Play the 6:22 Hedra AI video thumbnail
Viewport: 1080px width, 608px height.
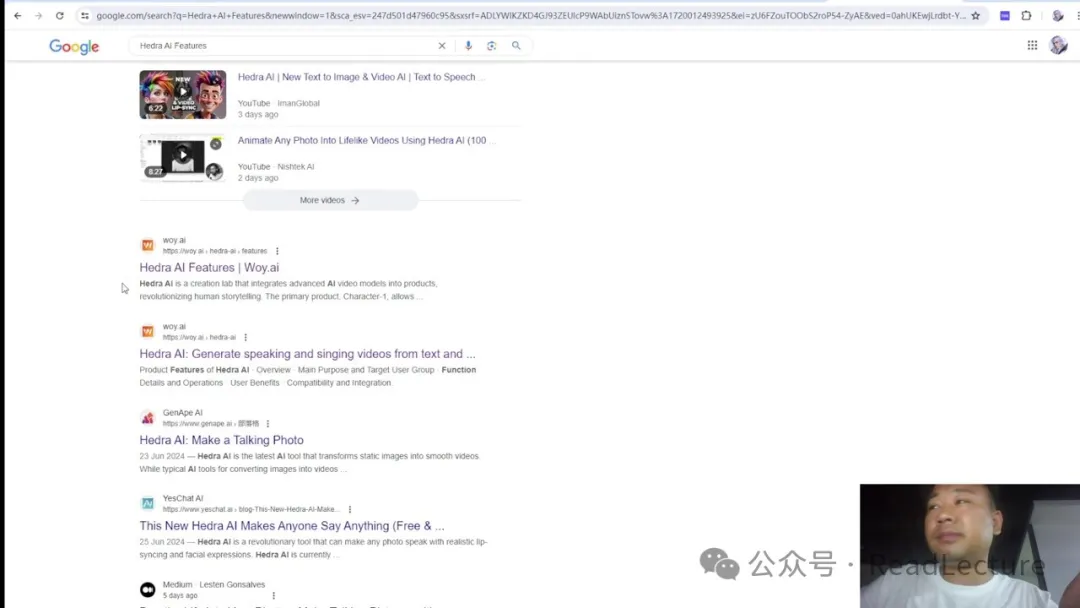[182, 94]
